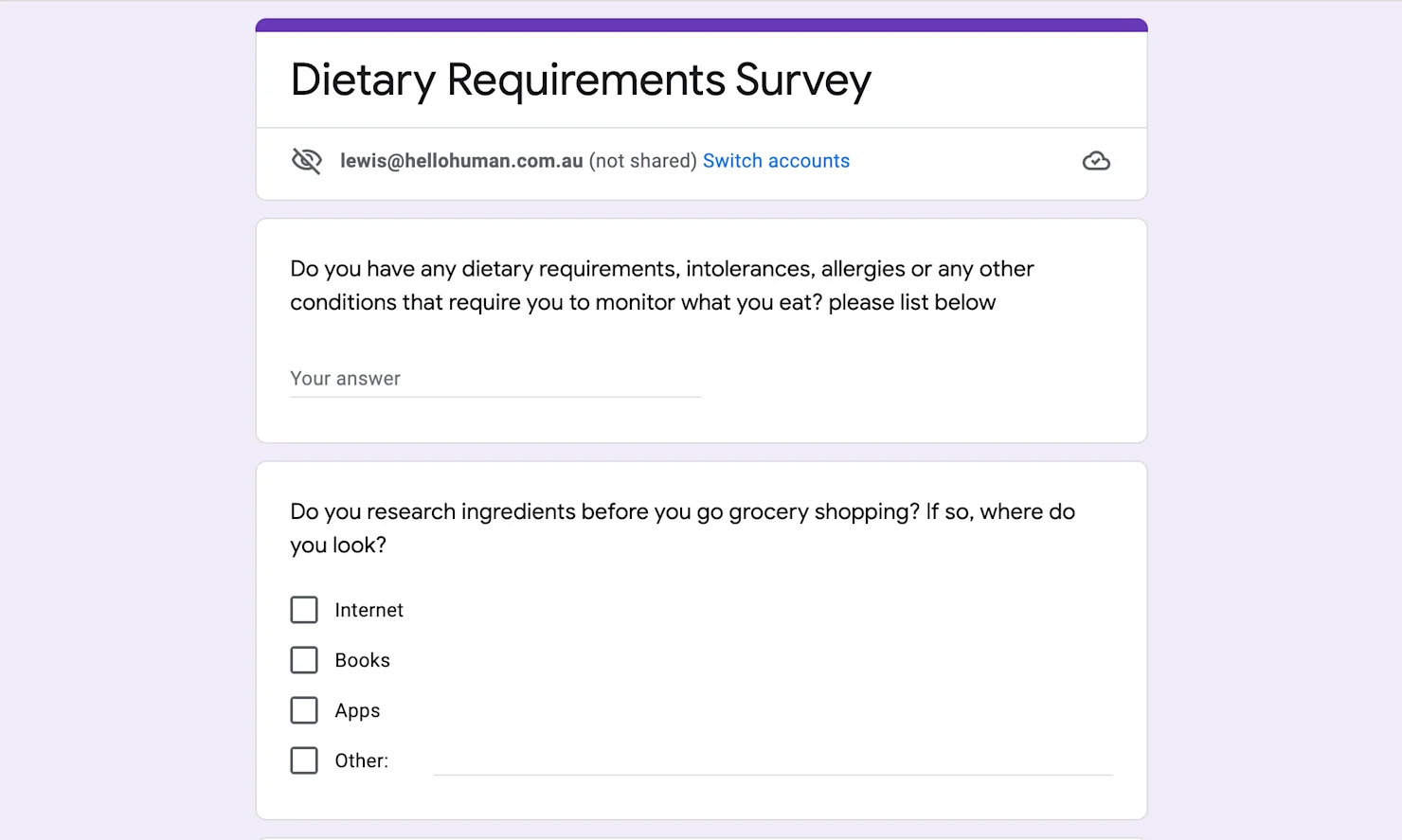Image resolution: width=1402 pixels, height=840 pixels.
Task: Click the 'Books' option label
Action: tap(362, 660)
